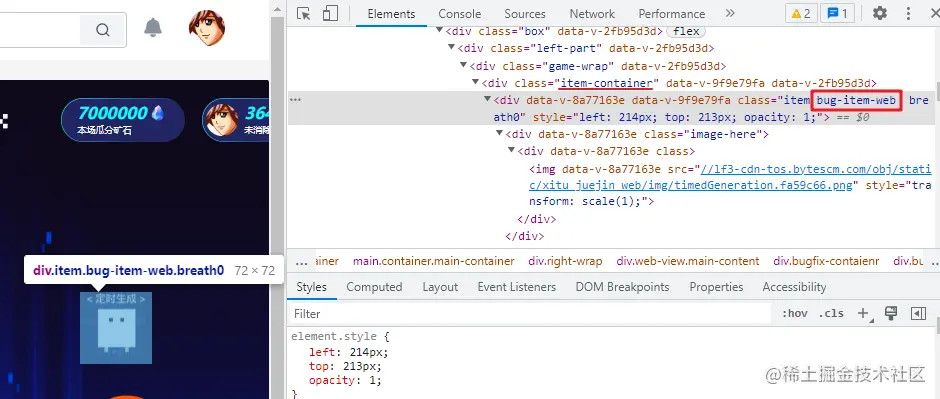This screenshot has width=940, height=399.
Task: Open the Network tab
Action: (592, 14)
